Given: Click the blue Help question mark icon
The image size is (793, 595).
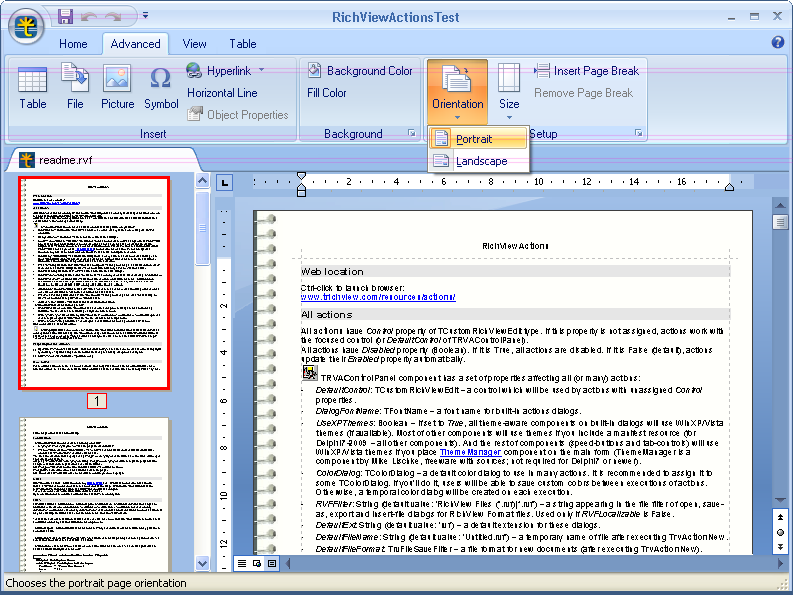Looking at the screenshot, I should point(778,43).
